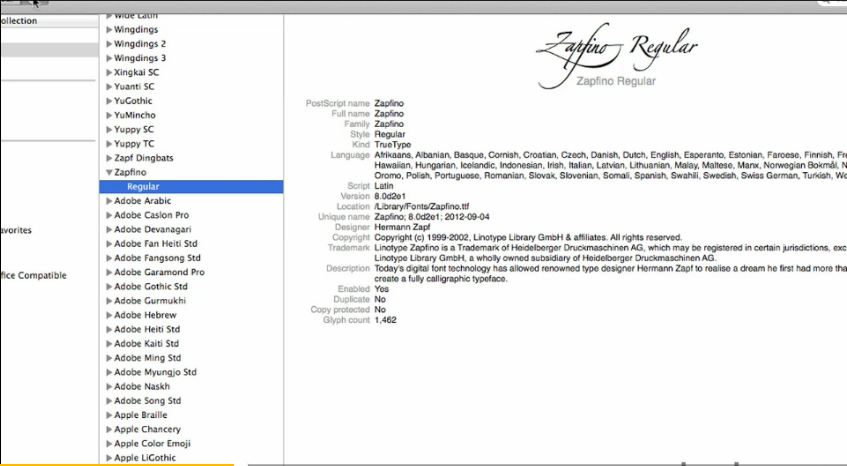847x466 pixels.
Task: Select the Adobe Gurmukhi font family
Action: tap(150, 301)
